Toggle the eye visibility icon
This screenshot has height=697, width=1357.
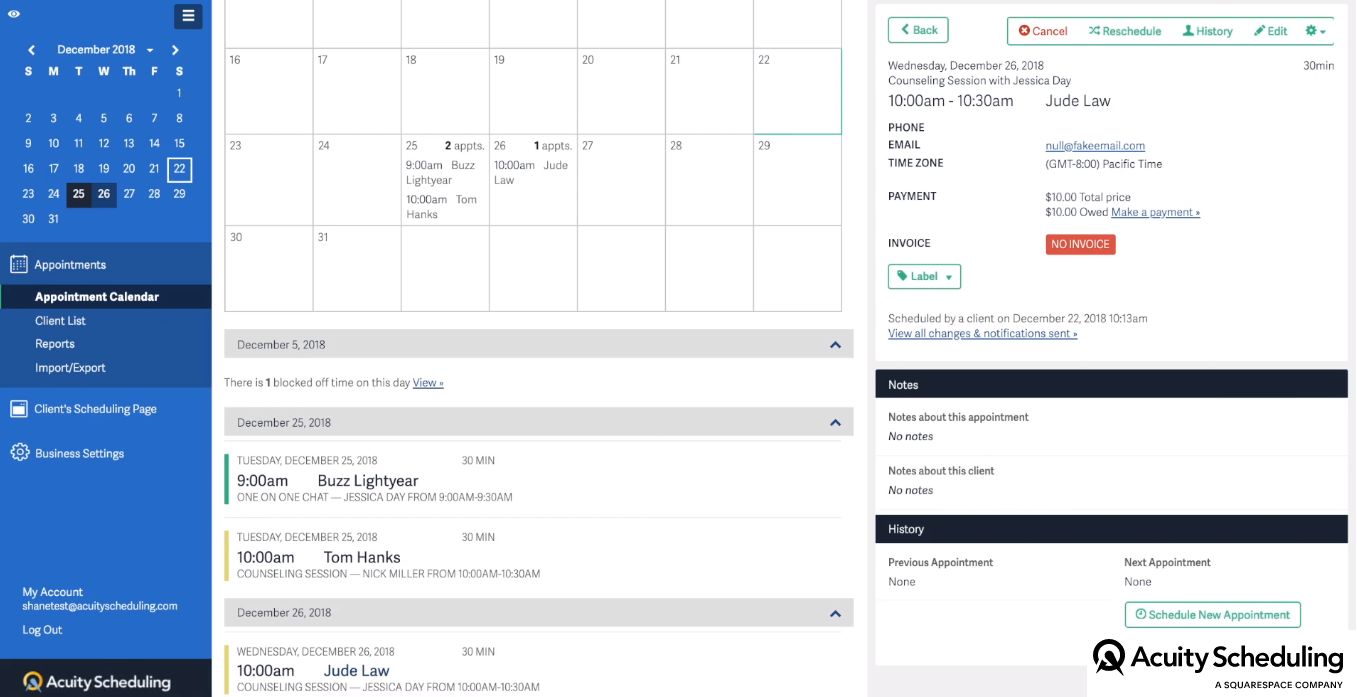(14, 15)
